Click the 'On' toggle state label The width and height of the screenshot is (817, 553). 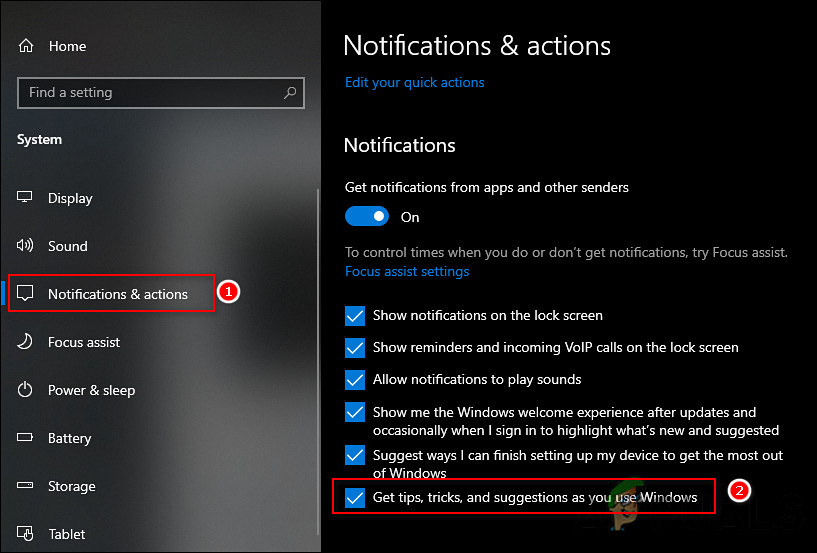(410, 217)
